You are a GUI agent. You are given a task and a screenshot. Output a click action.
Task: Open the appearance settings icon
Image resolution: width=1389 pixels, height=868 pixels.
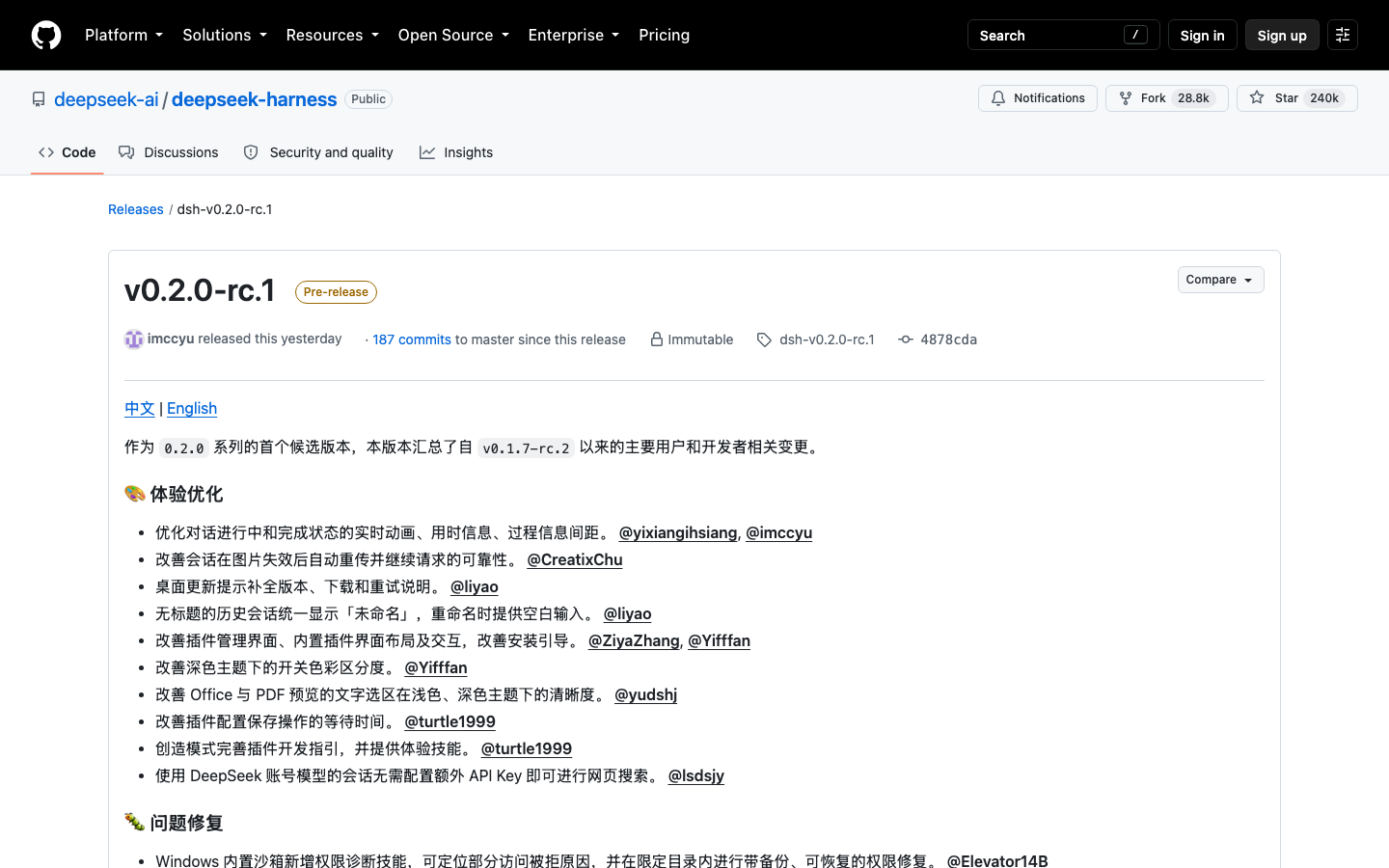tap(1343, 35)
